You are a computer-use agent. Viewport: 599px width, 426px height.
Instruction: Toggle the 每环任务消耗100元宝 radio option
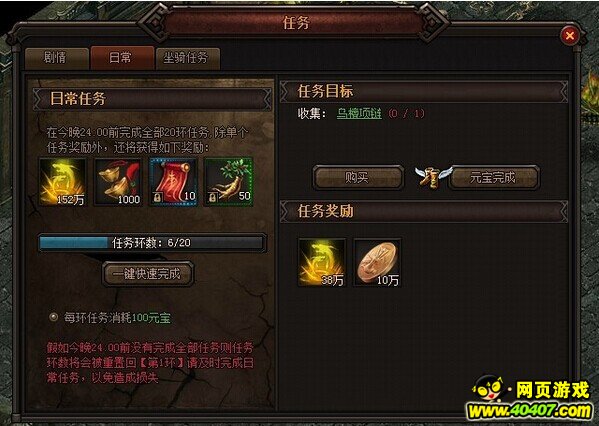click(x=53, y=317)
